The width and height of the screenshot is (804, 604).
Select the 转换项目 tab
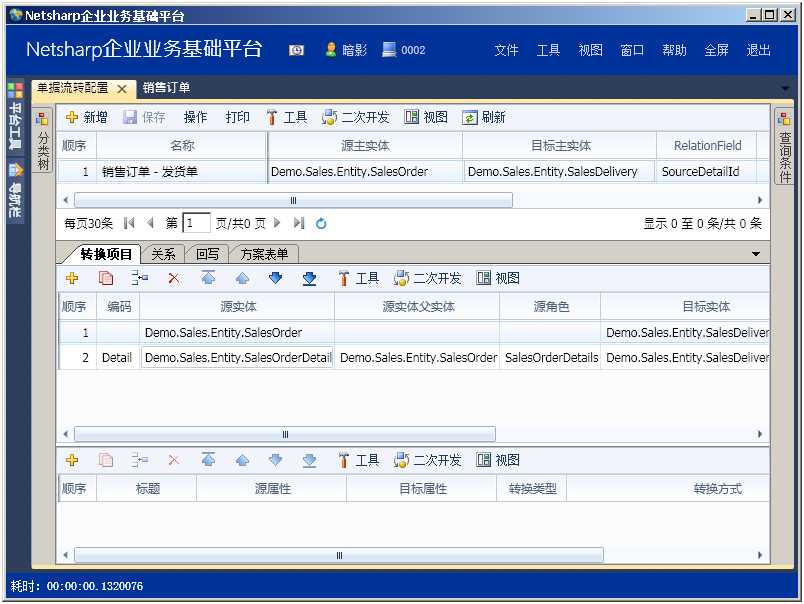106,254
